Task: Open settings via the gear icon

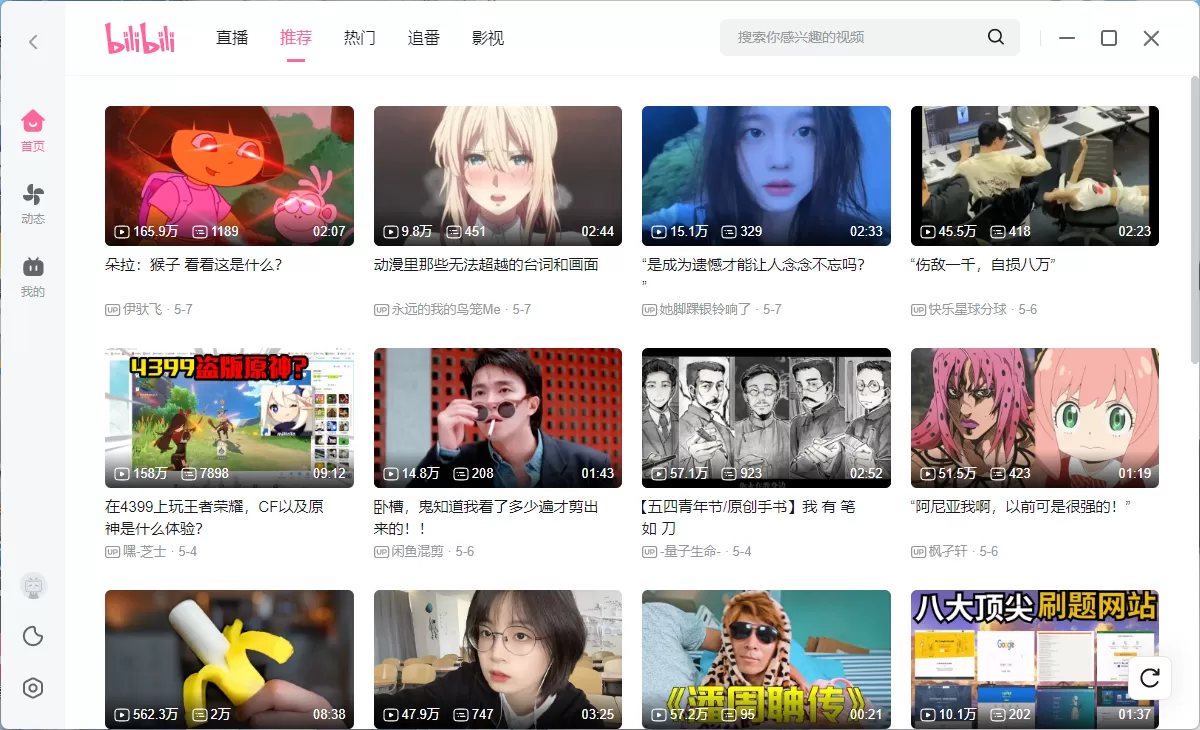Action: click(33, 688)
